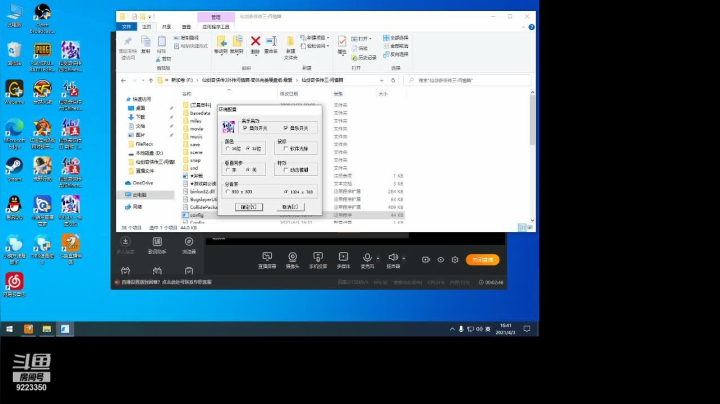Screen dimensions: 720x404
Task: Open the File tab in Explorer
Action: click(127, 27)
